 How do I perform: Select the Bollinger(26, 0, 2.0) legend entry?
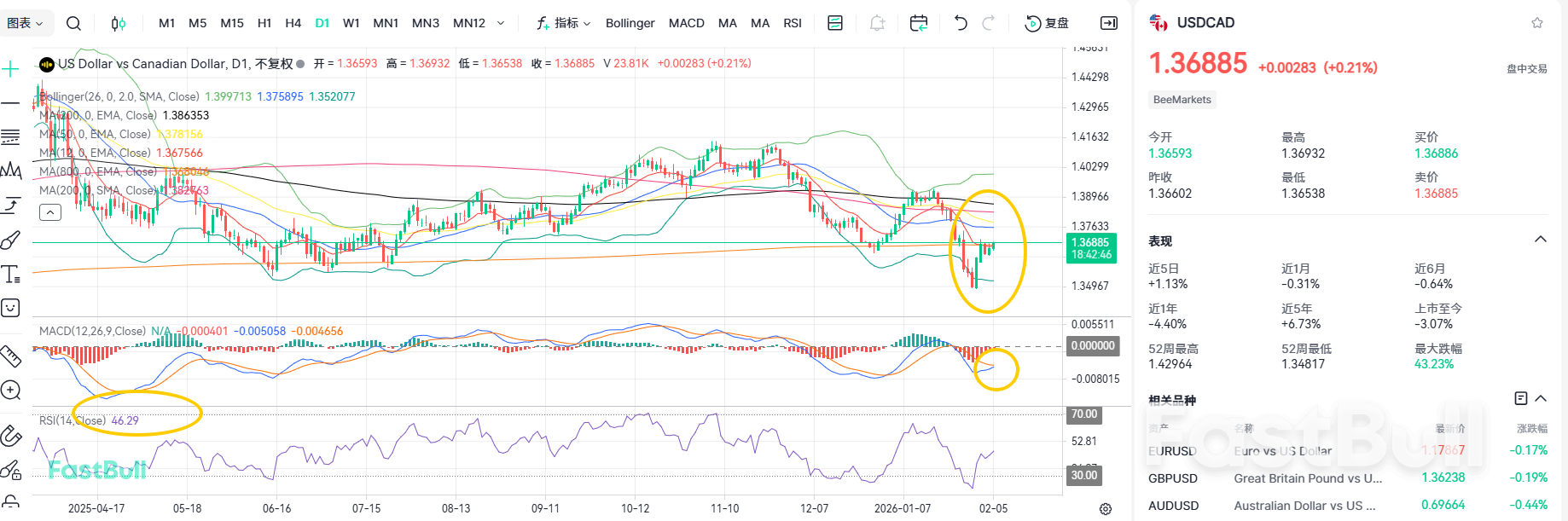coord(119,96)
